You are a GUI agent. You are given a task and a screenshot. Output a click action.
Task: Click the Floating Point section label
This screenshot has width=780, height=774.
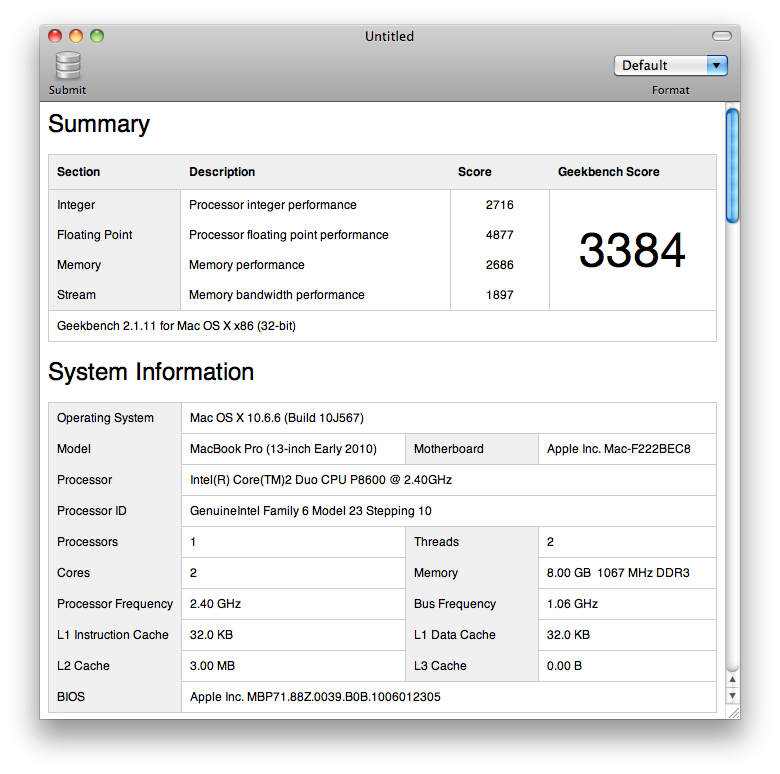95,235
